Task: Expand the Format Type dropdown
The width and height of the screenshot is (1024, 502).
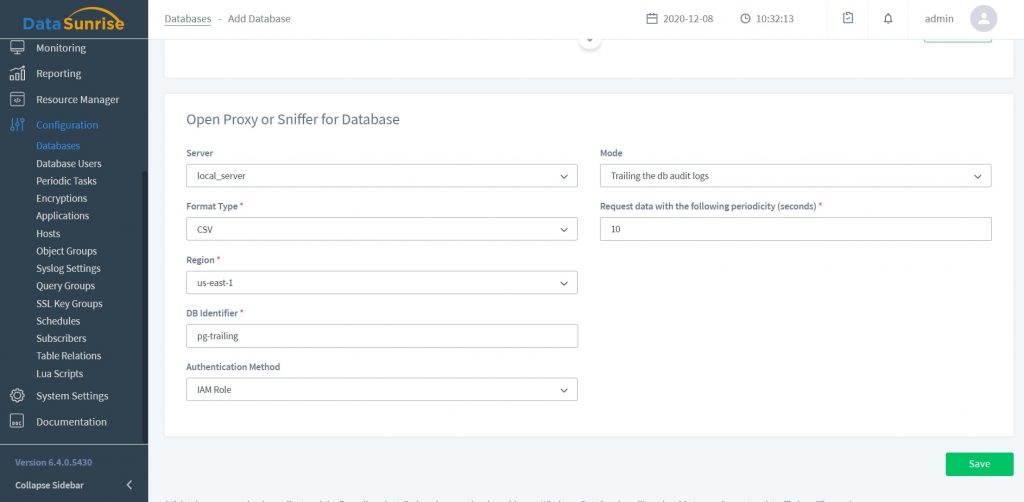Action: (381, 229)
